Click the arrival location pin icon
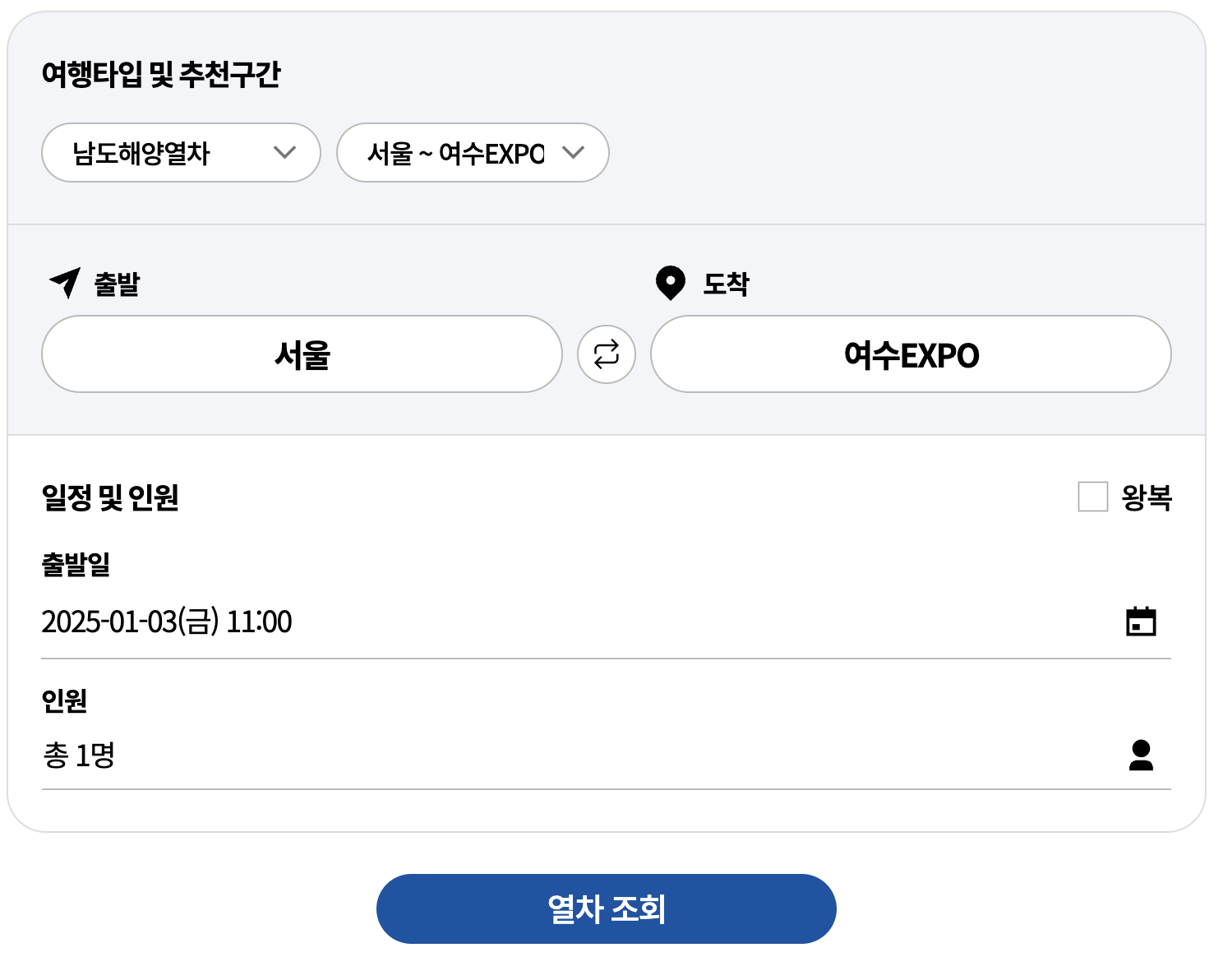Viewport: 1223px width, 980px height. (x=670, y=283)
